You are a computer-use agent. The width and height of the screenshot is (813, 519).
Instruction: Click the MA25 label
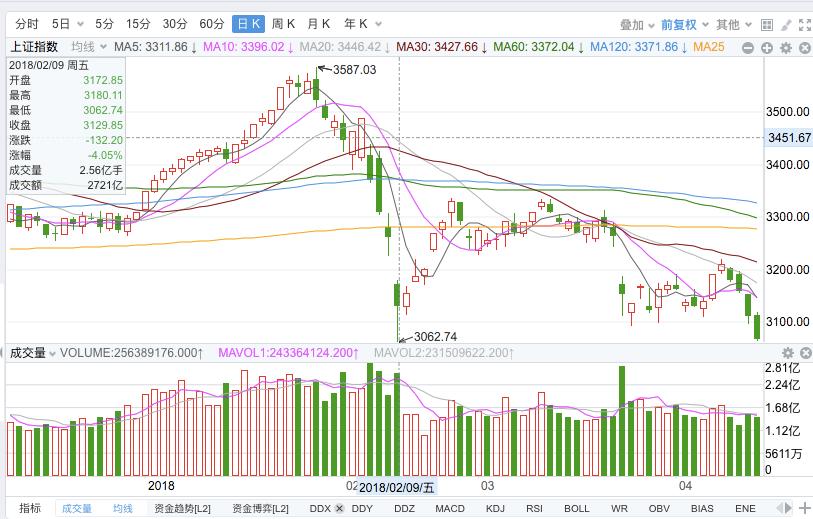[708, 47]
